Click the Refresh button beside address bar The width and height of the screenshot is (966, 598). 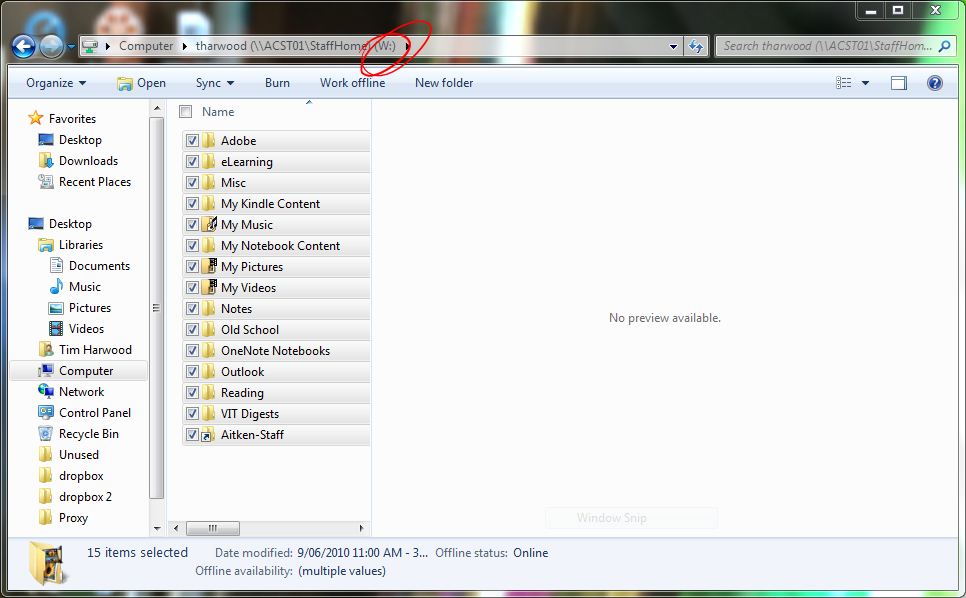[696, 46]
